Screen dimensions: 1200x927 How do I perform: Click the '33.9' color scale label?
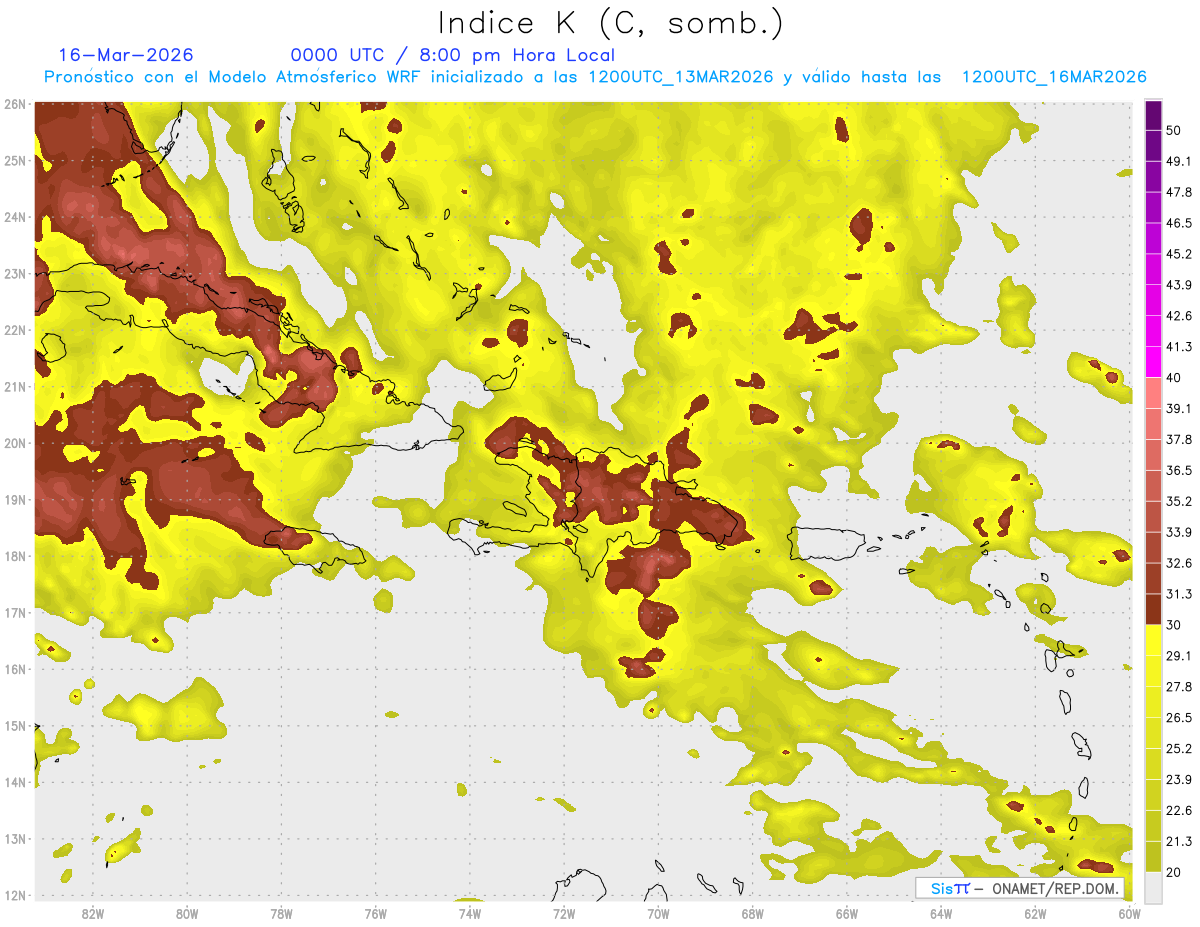pyautogui.click(x=1179, y=532)
